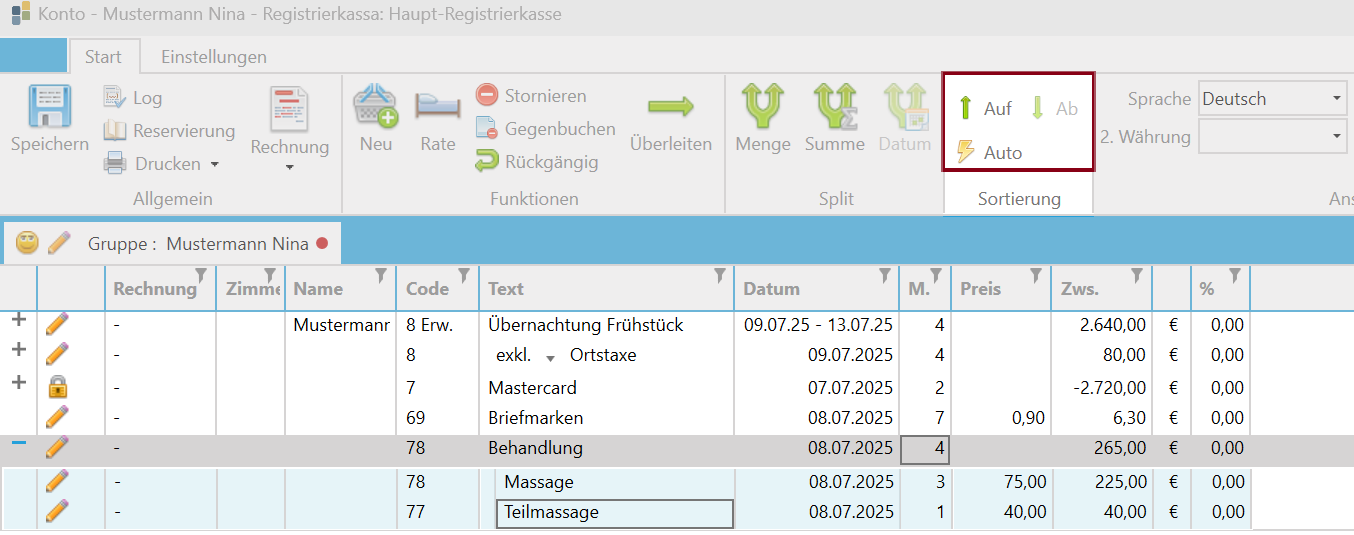The width and height of the screenshot is (1354, 535).
Task: Collapse the Behandlung row
Action: [x=18, y=442]
